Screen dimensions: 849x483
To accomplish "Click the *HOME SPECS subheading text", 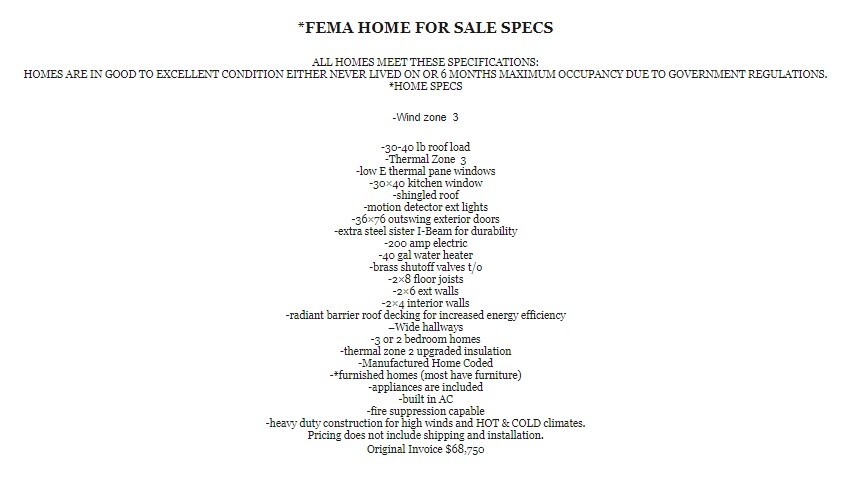I will [x=426, y=86].
